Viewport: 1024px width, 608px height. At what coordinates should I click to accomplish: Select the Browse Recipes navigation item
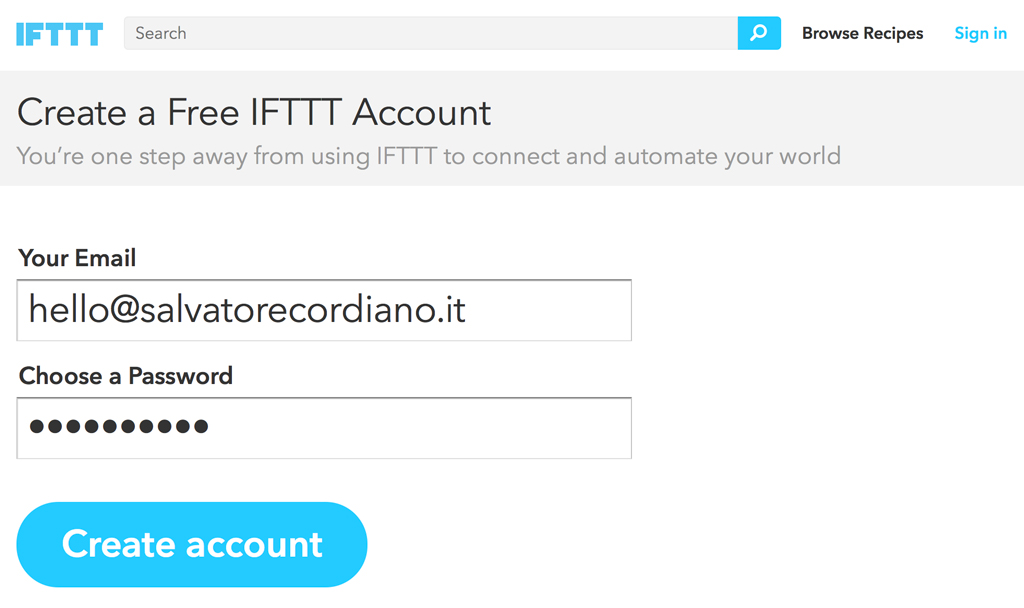[x=862, y=33]
